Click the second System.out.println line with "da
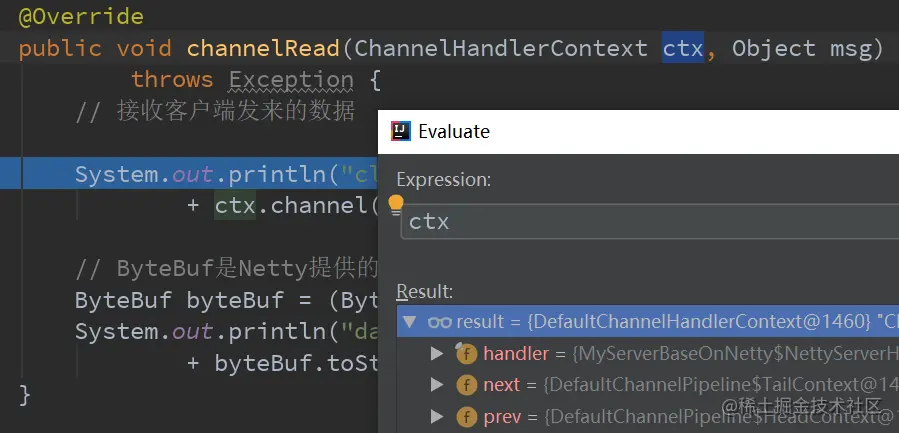 (x=226, y=331)
